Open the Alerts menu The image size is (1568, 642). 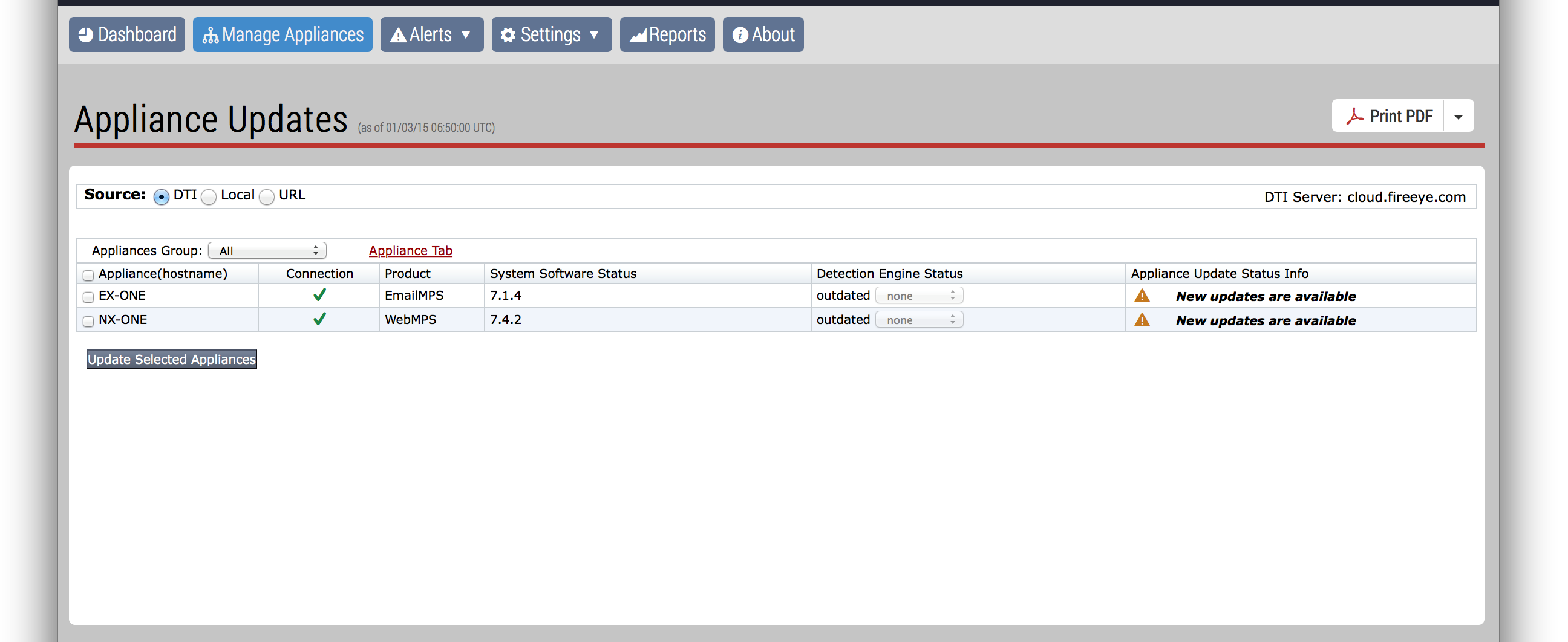coord(431,34)
